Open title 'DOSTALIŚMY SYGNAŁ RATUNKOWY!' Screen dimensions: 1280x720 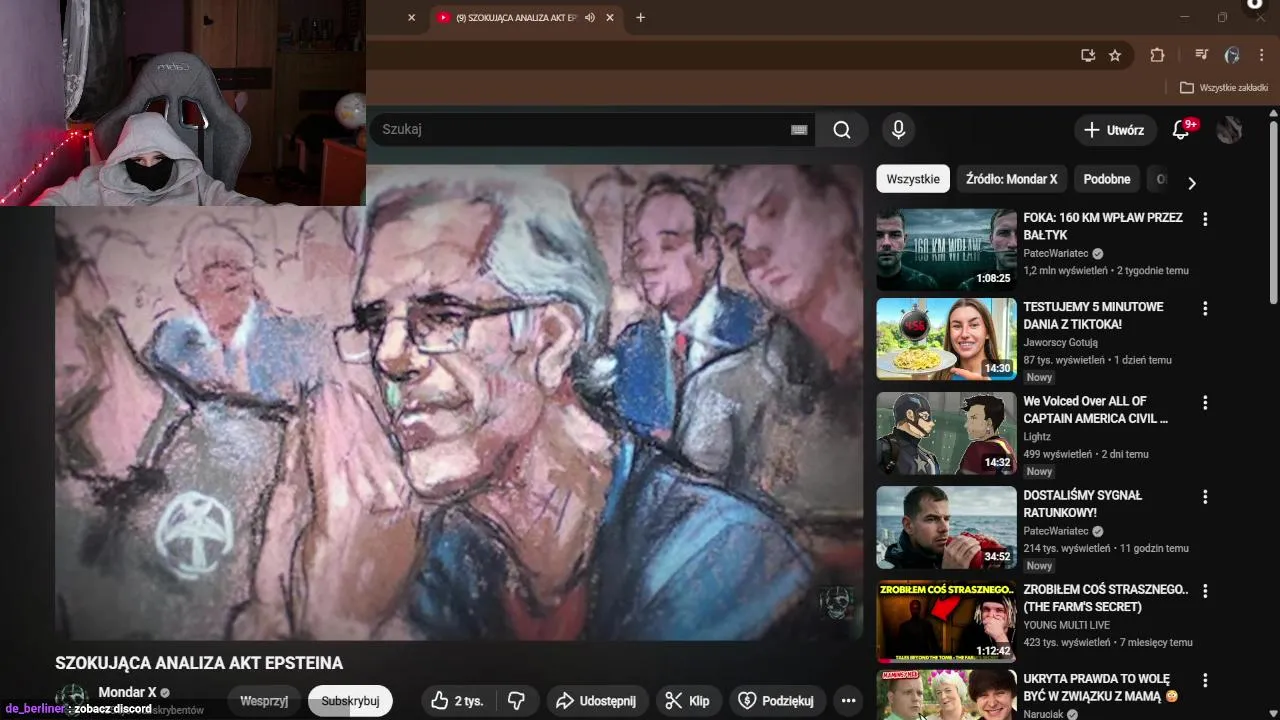coord(1082,503)
